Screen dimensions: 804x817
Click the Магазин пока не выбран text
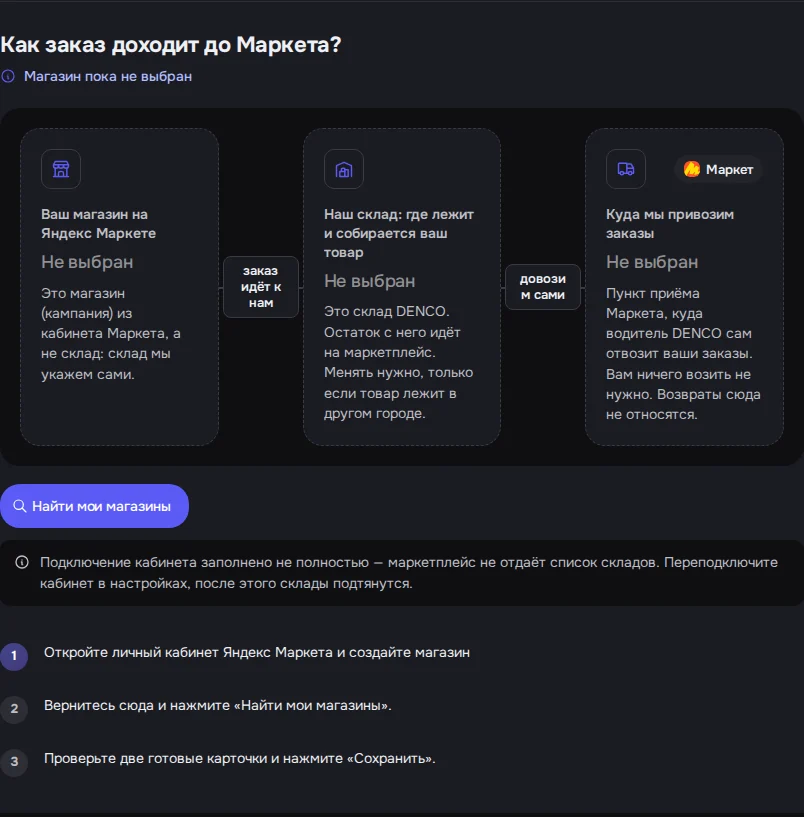(108, 77)
